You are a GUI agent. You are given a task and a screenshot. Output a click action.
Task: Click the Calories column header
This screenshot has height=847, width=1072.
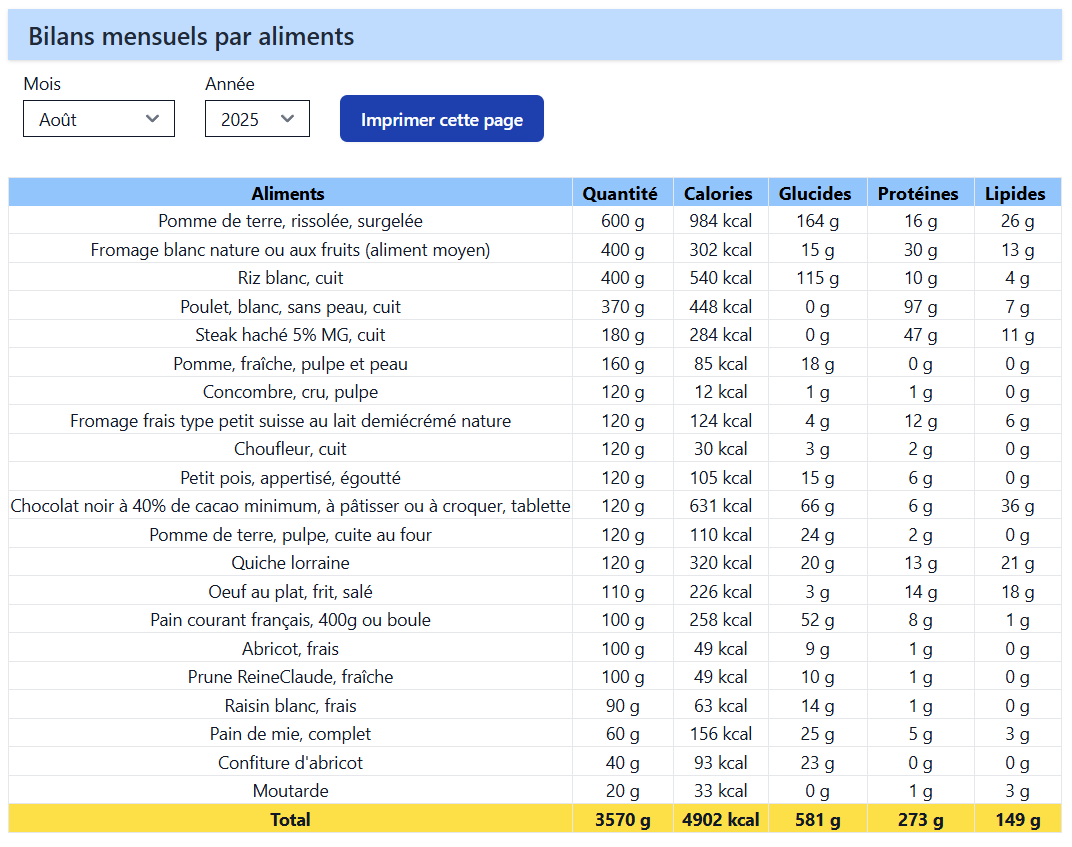[721, 193]
